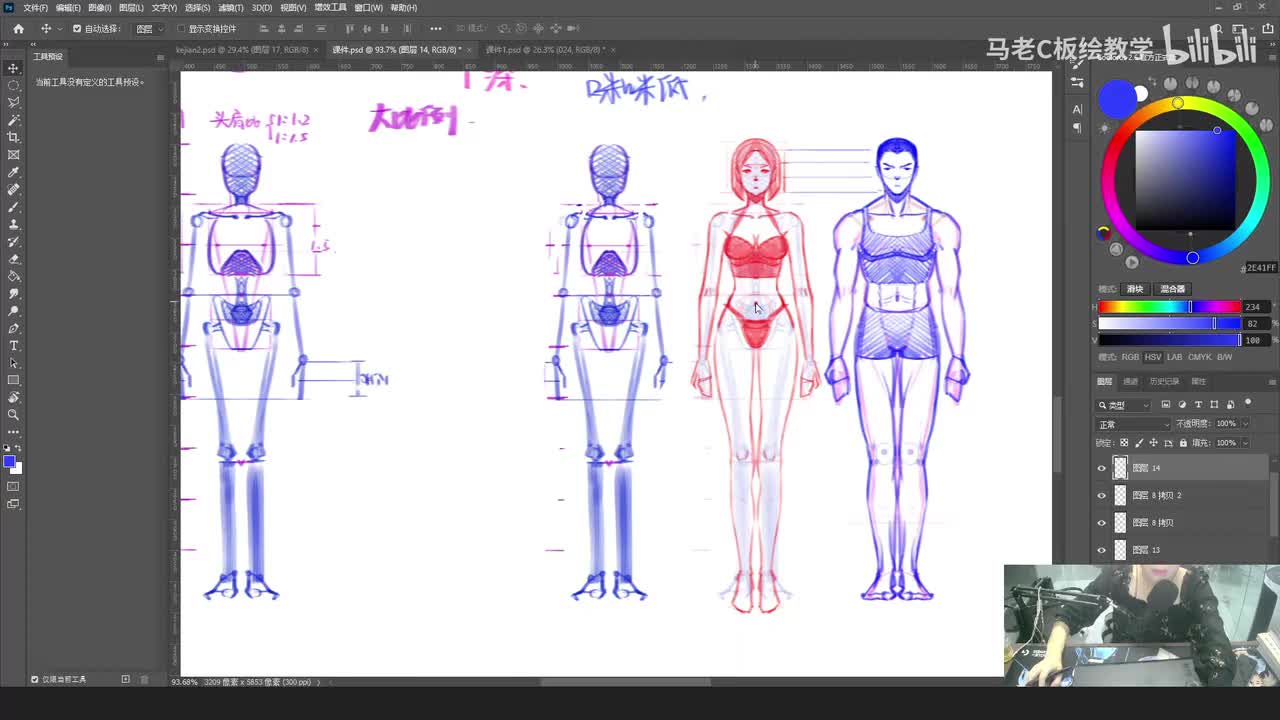Click the 滑块 button in color panel
Image resolution: width=1280 pixels, height=720 pixels.
tap(1135, 289)
